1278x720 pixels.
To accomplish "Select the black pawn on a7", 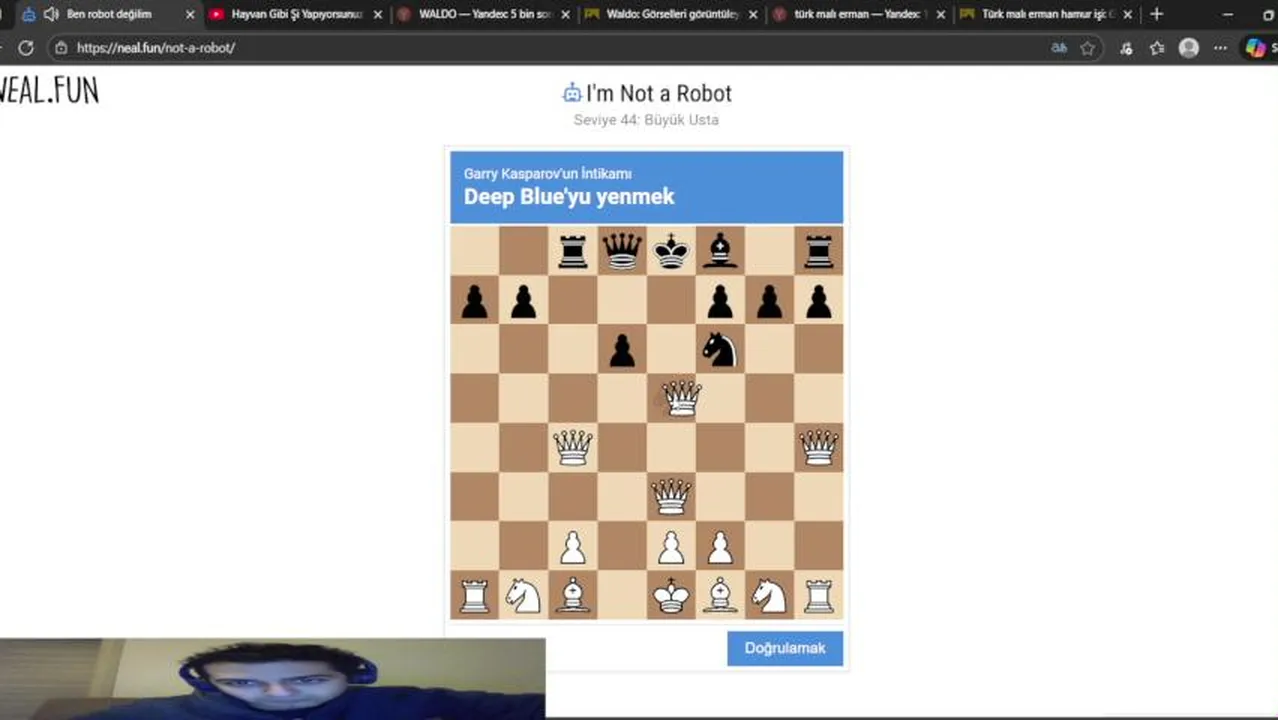I will coord(475,300).
